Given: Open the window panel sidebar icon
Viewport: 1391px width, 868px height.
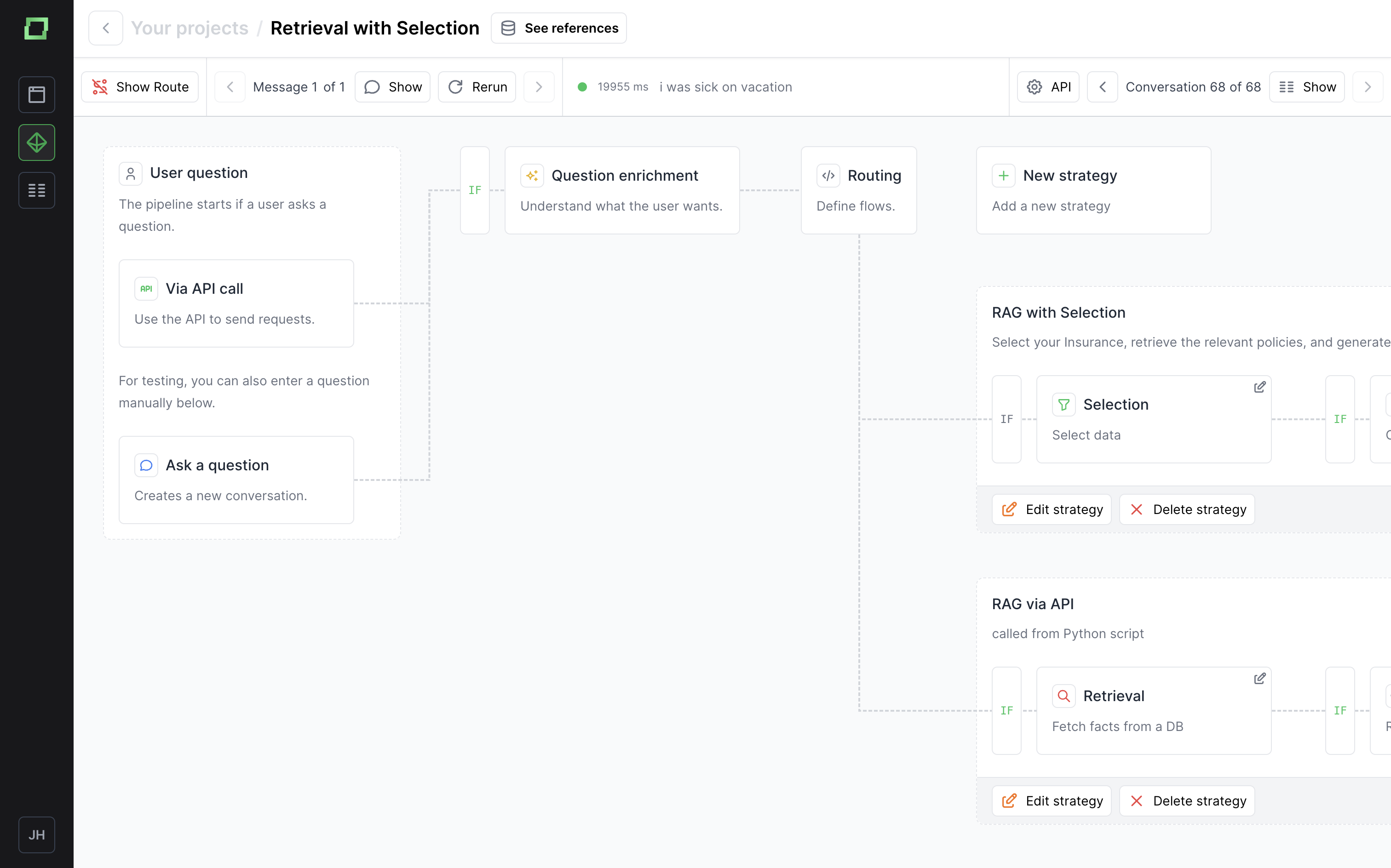Looking at the screenshot, I should click(37, 94).
